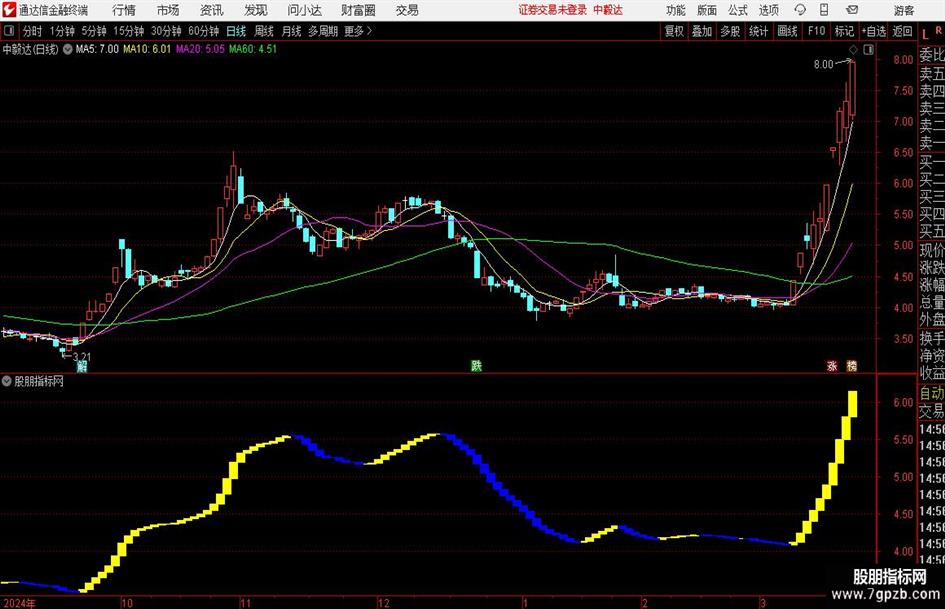Screen dimensions: 945x609
Task: Click the 跌 marker below the candlesticks
Action: [476, 366]
